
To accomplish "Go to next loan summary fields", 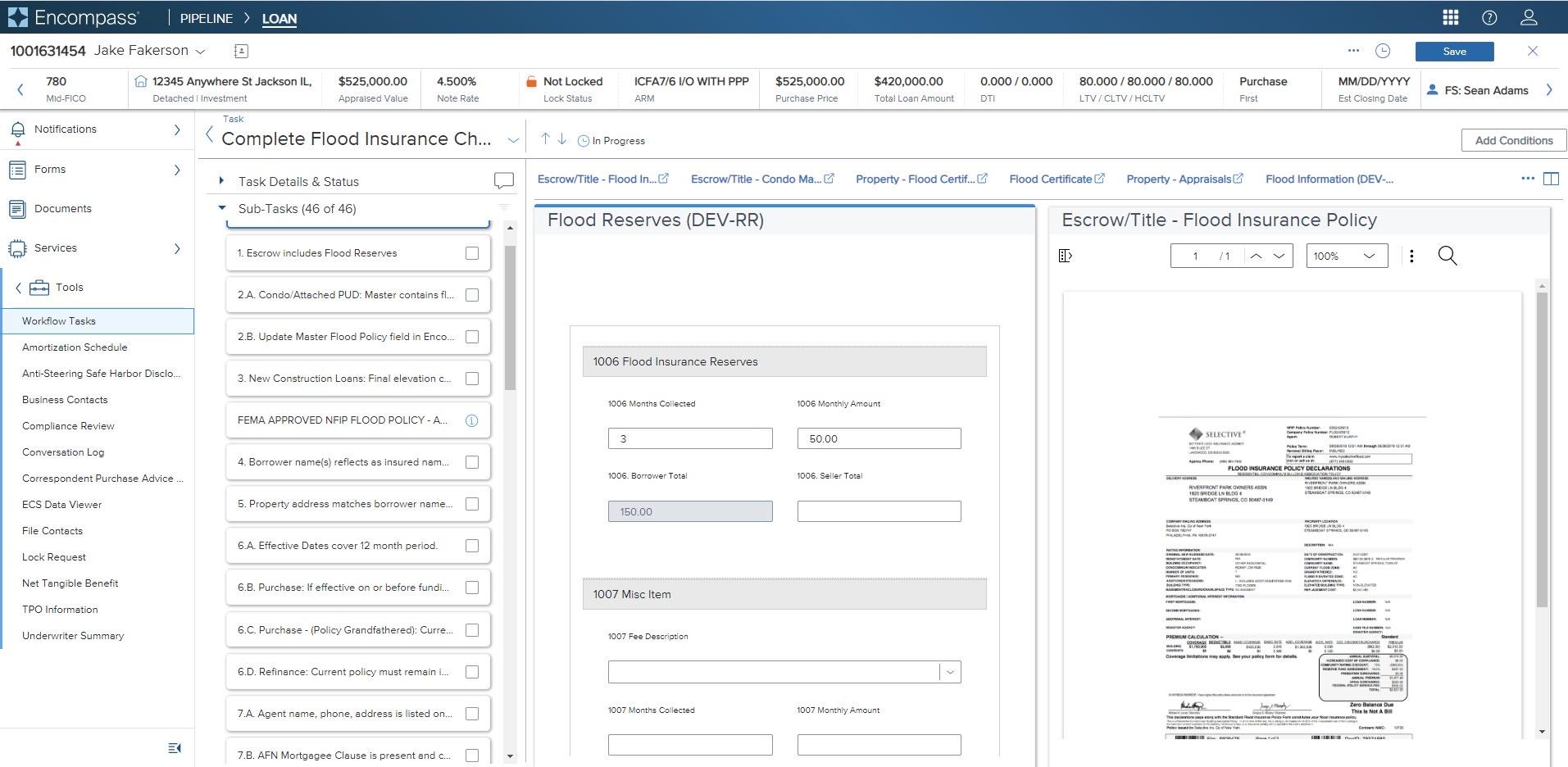I will (1549, 90).
